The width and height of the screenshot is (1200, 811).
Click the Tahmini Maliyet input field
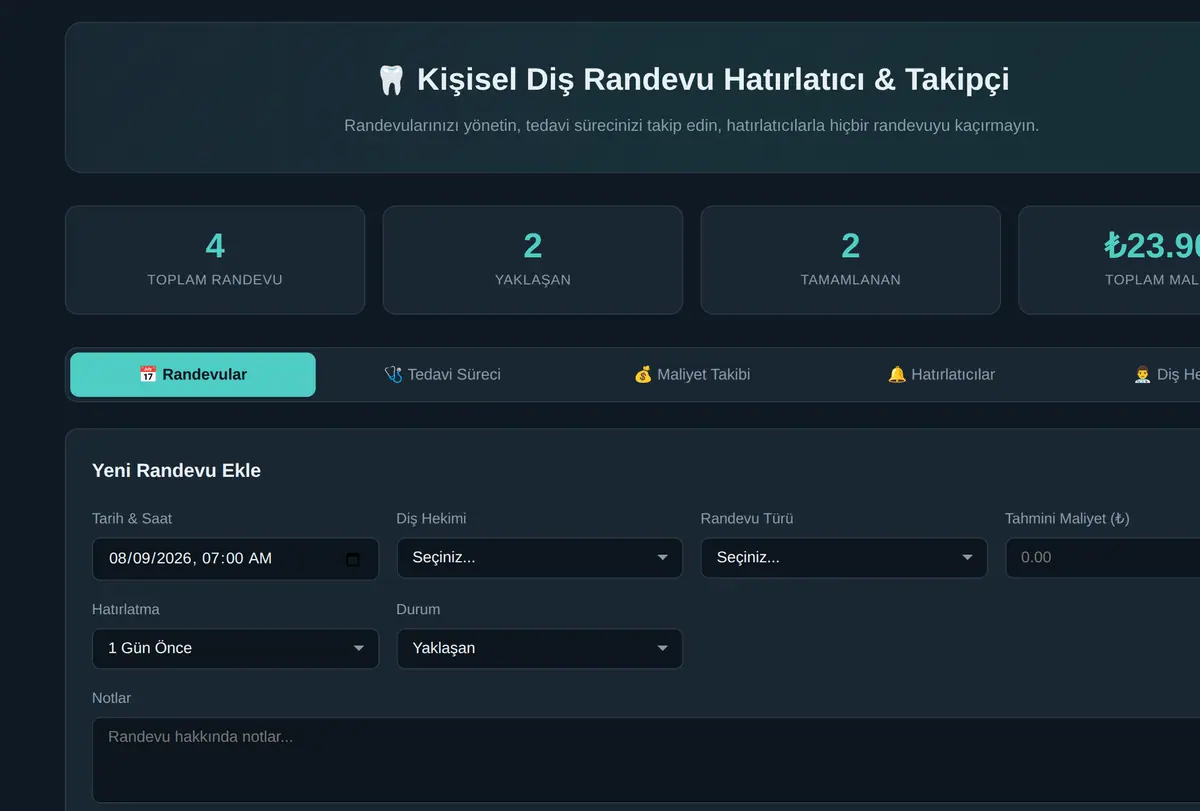pos(1102,558)
